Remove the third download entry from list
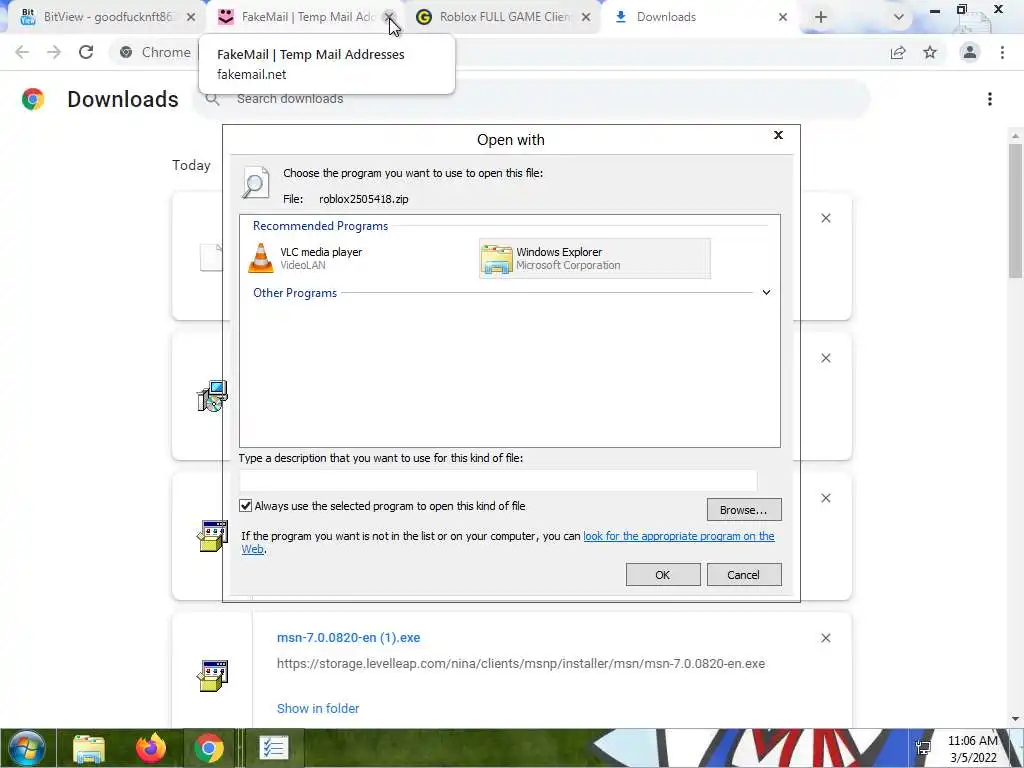Image resolution: width=1024 pixels, height=768 pixels. tap(825, 498)
